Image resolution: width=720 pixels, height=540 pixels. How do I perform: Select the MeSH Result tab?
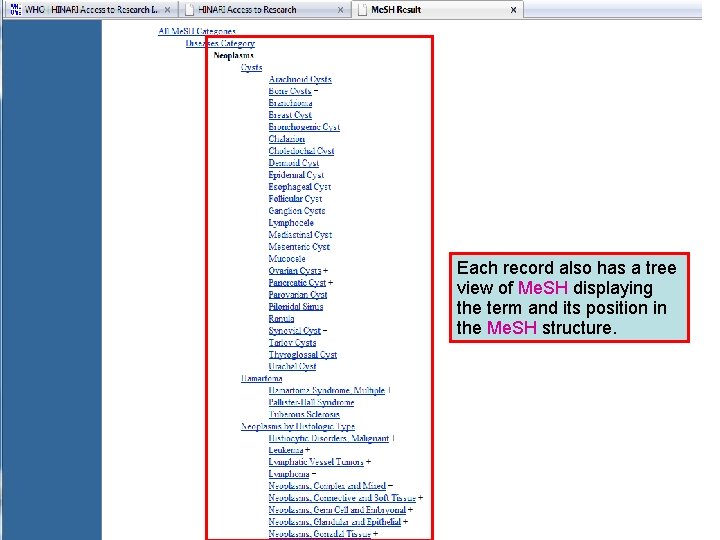coord(438,9)
